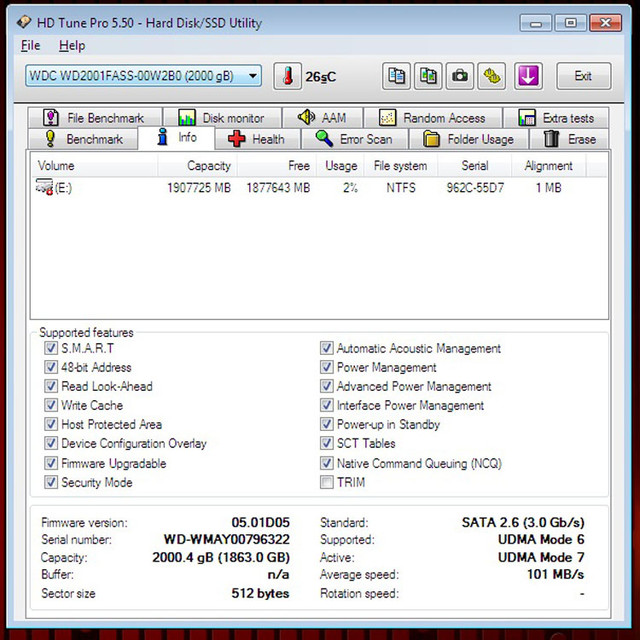The width and height of the screenshot is (640, 640).
Task: Toggle the Native Command Queuing (NCQ) checkbox
Action: (x=327, y=463)
